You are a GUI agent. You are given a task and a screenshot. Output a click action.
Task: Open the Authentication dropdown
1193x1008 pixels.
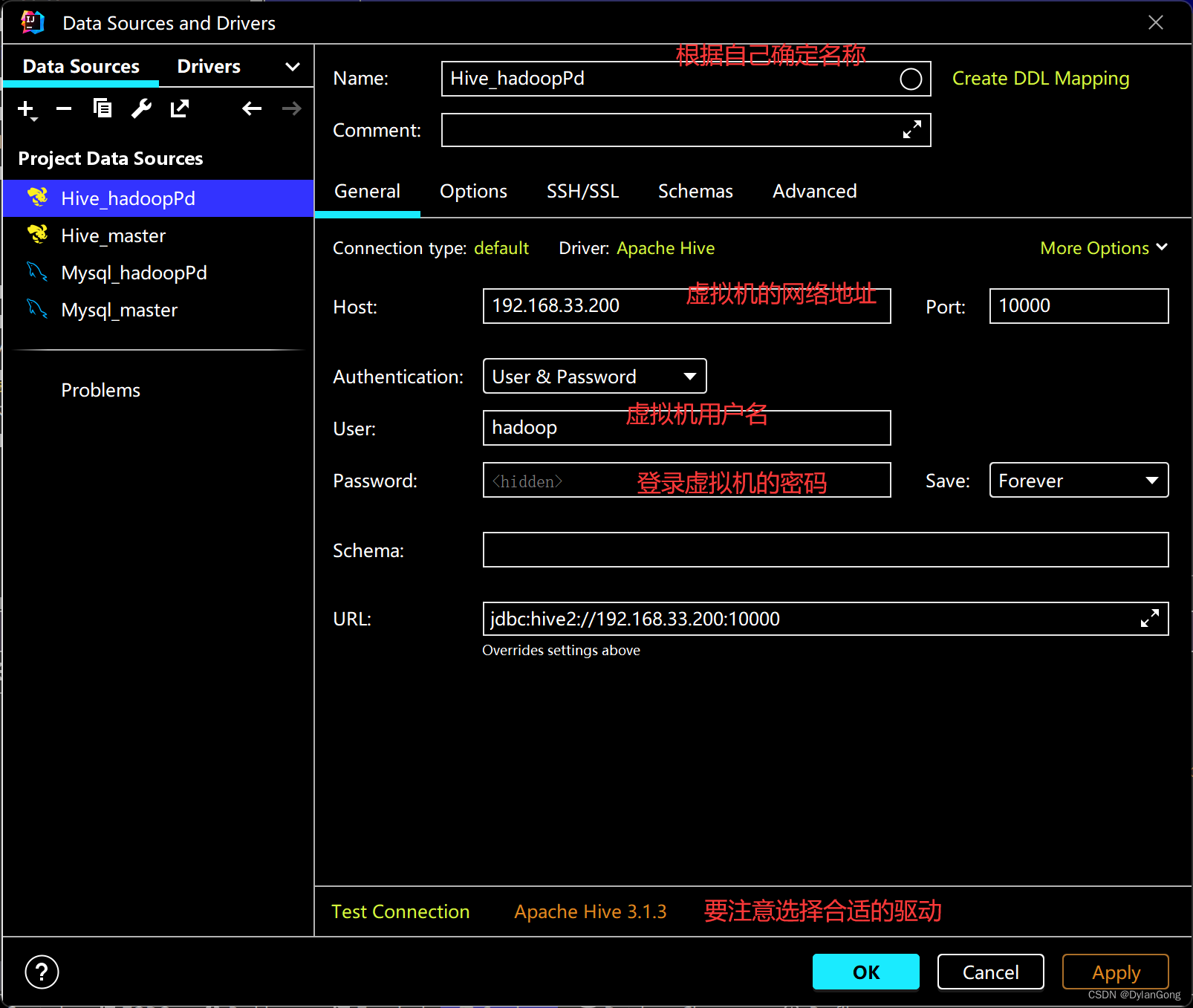point(594,376)
